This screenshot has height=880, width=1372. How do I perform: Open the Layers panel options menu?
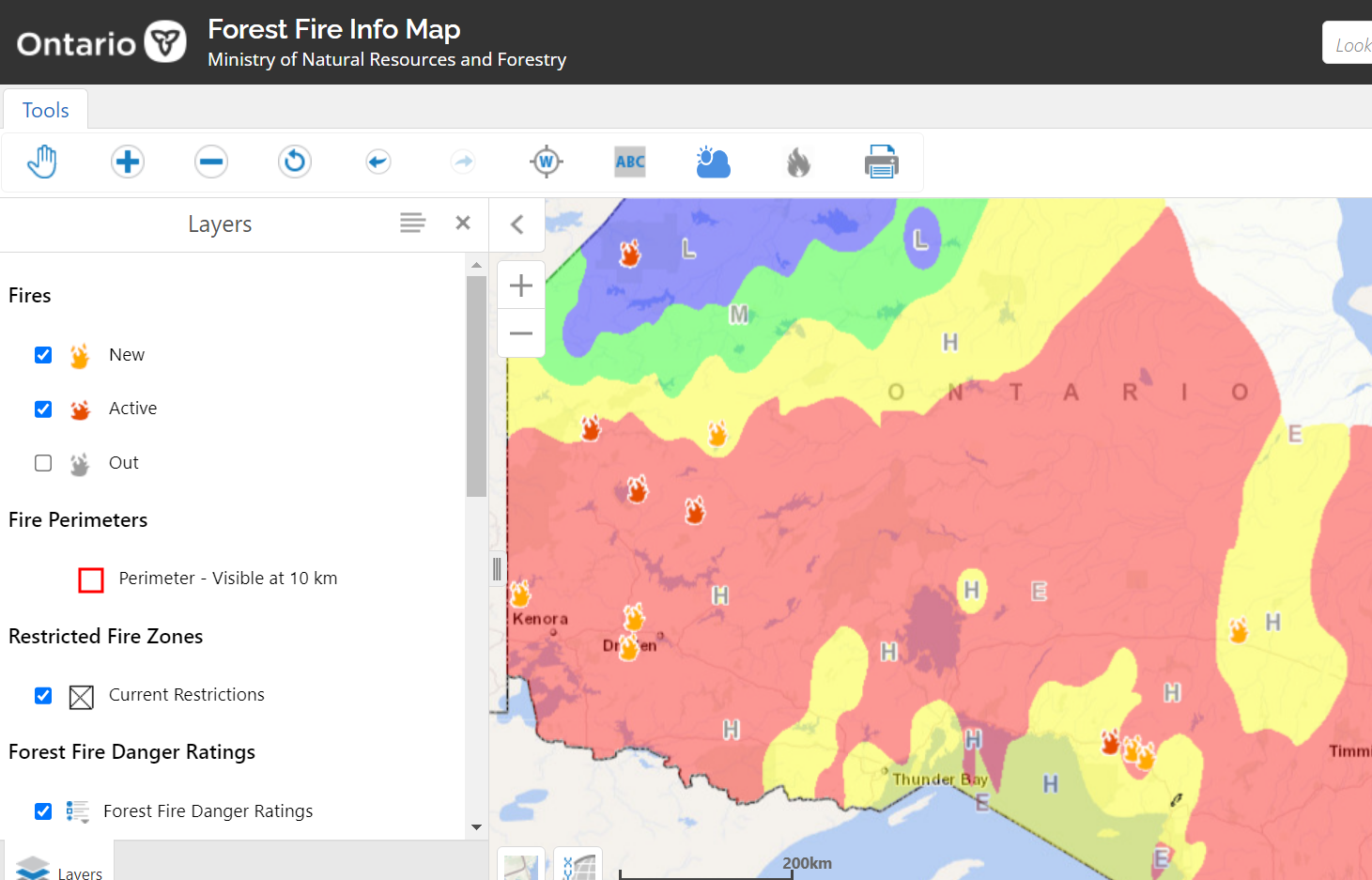412,223
